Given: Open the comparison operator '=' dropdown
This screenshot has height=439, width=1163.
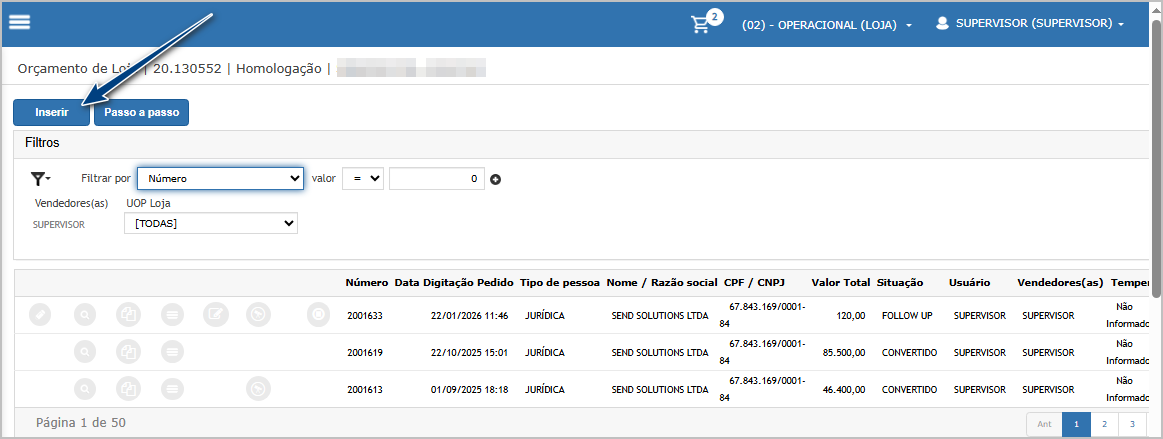Looking at the screenshot, I should tap(362, 178).
